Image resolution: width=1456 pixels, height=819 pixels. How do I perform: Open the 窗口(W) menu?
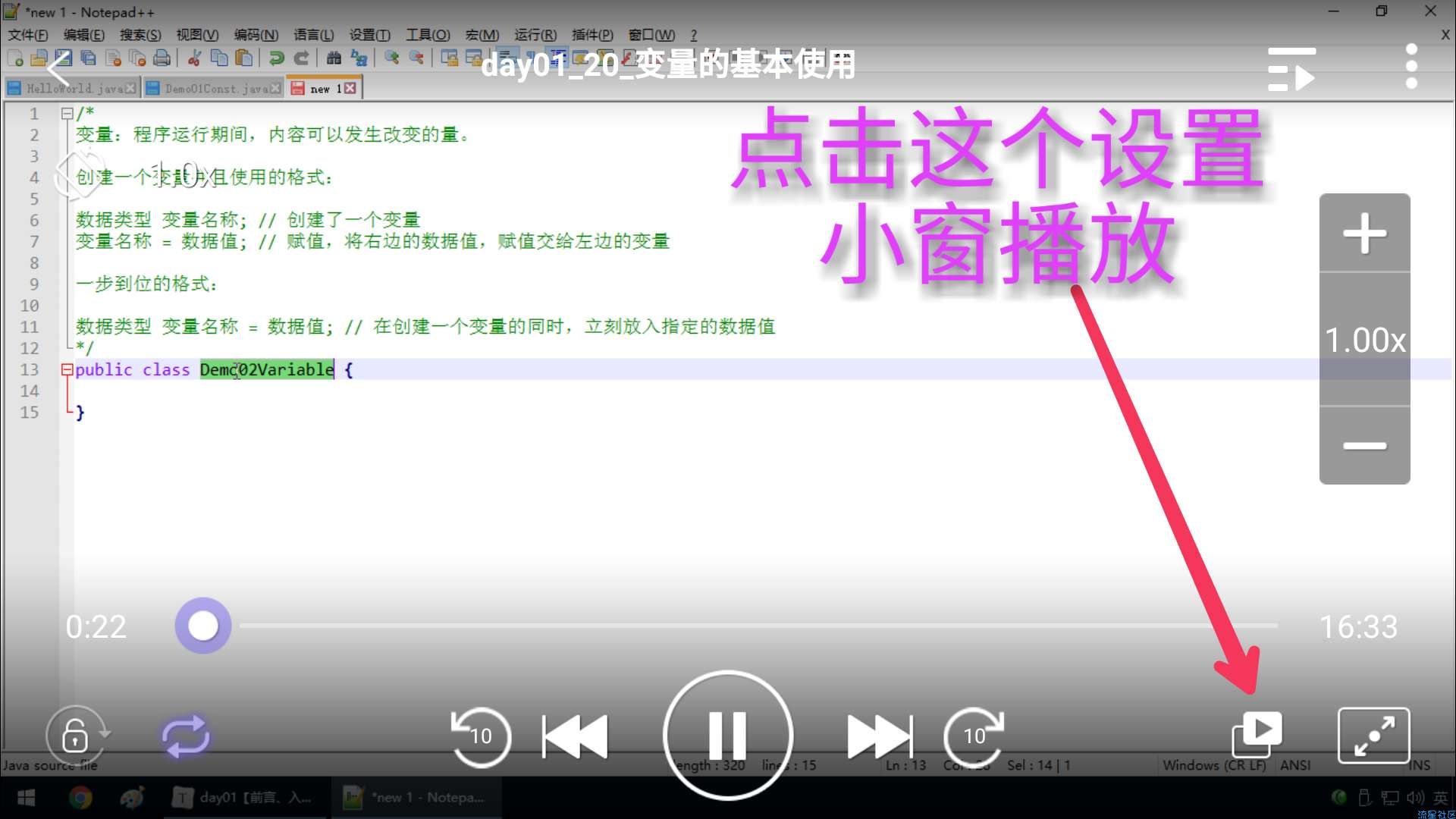pyautogui.click(x=651, y=35)
